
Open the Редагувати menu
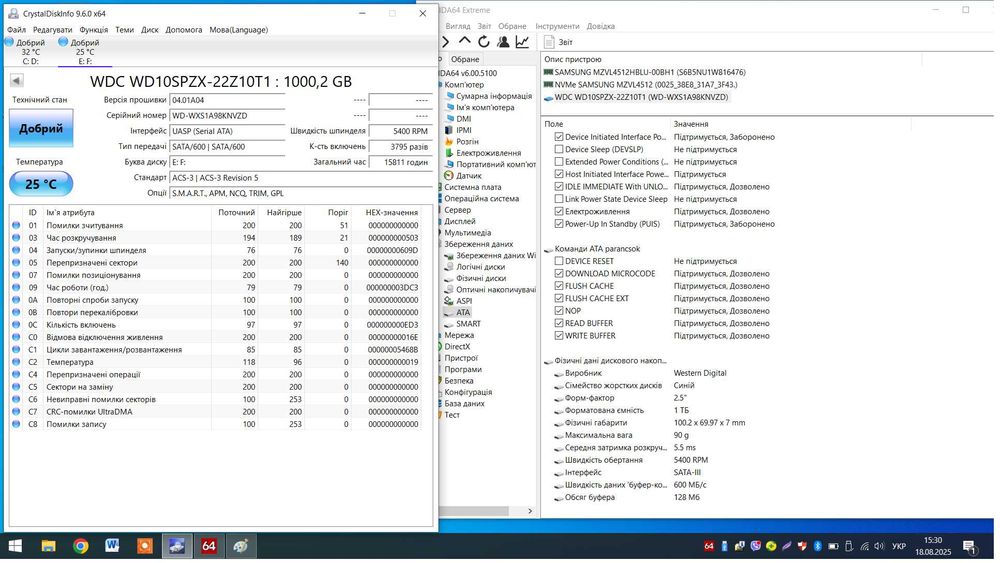[52, 30]
